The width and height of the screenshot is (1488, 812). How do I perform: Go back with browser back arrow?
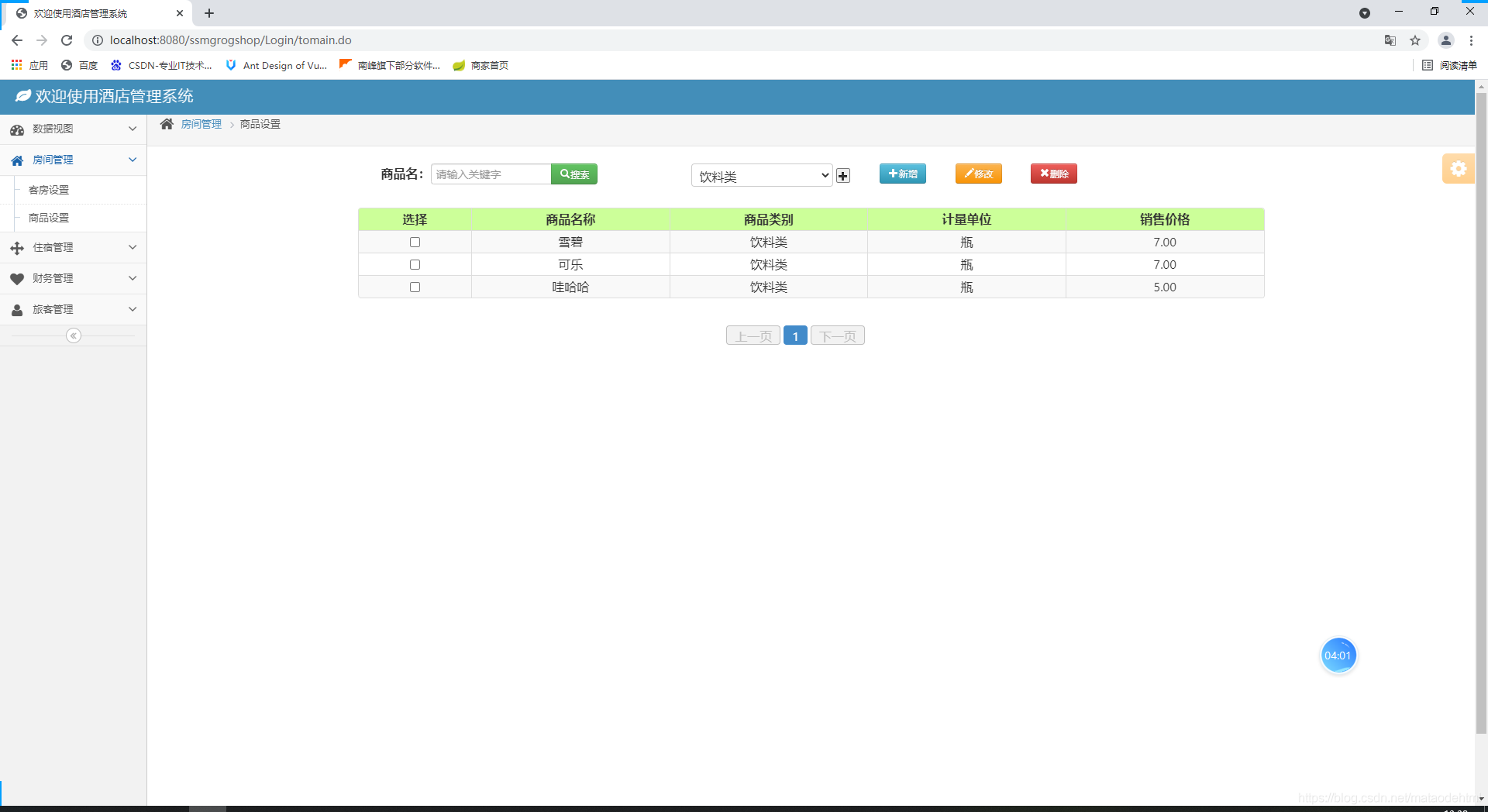click(17, 40)
